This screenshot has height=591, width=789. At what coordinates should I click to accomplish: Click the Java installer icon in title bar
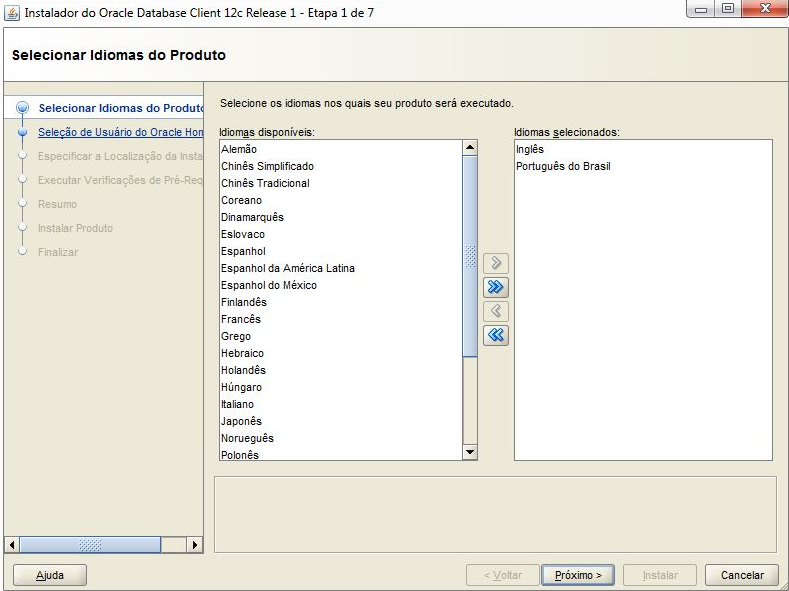point(12,13)
